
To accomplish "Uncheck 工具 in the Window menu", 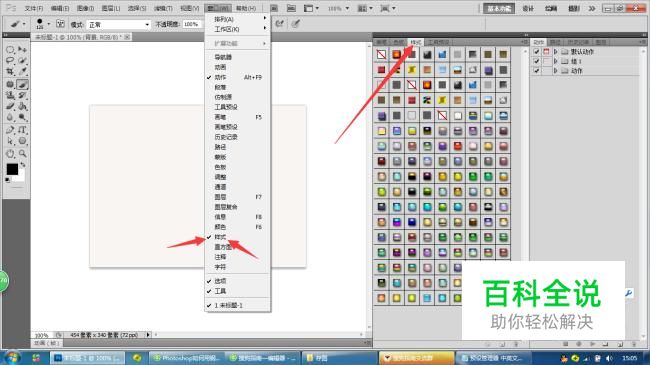I will [238, 291].
